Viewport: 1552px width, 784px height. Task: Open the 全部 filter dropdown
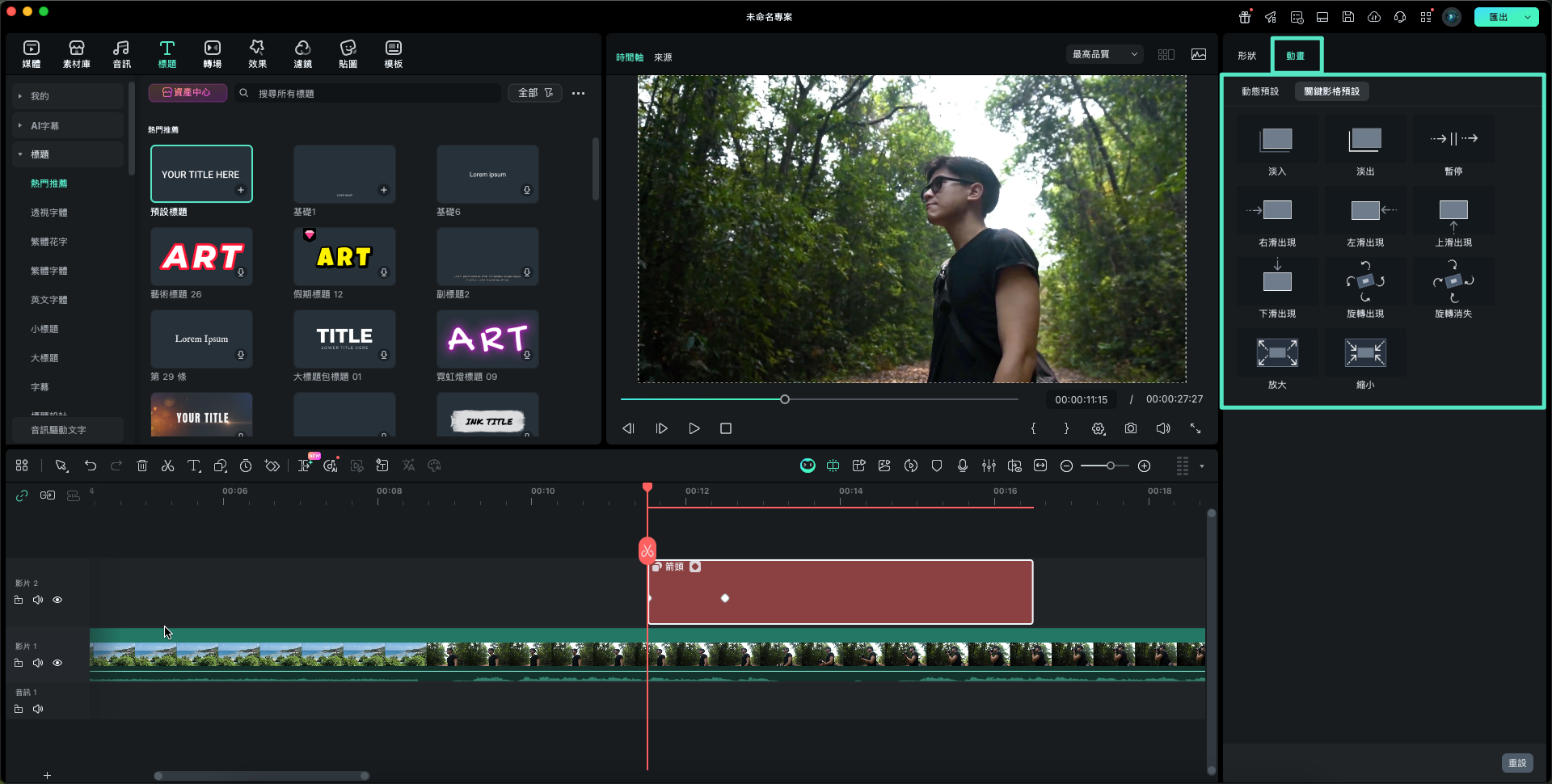(x=535, y=93)
